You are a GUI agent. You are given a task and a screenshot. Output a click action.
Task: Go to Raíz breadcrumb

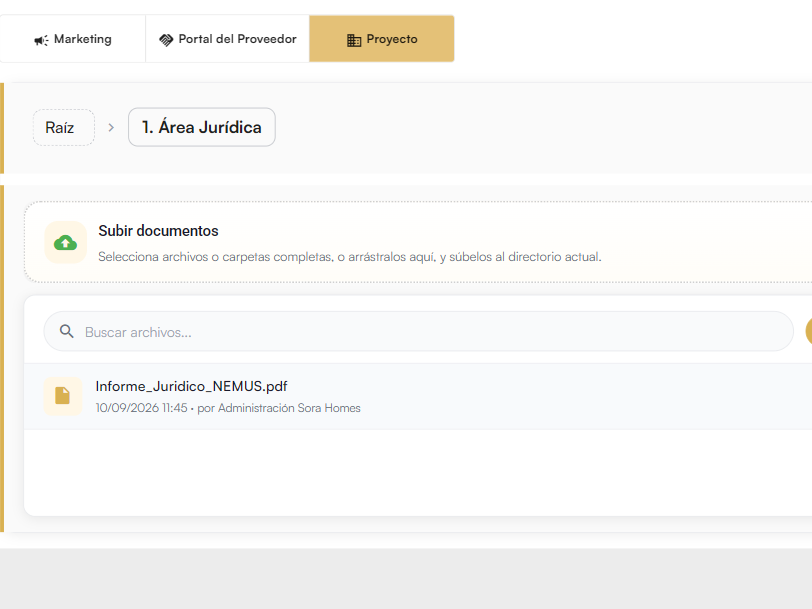[x=64, y=127]
